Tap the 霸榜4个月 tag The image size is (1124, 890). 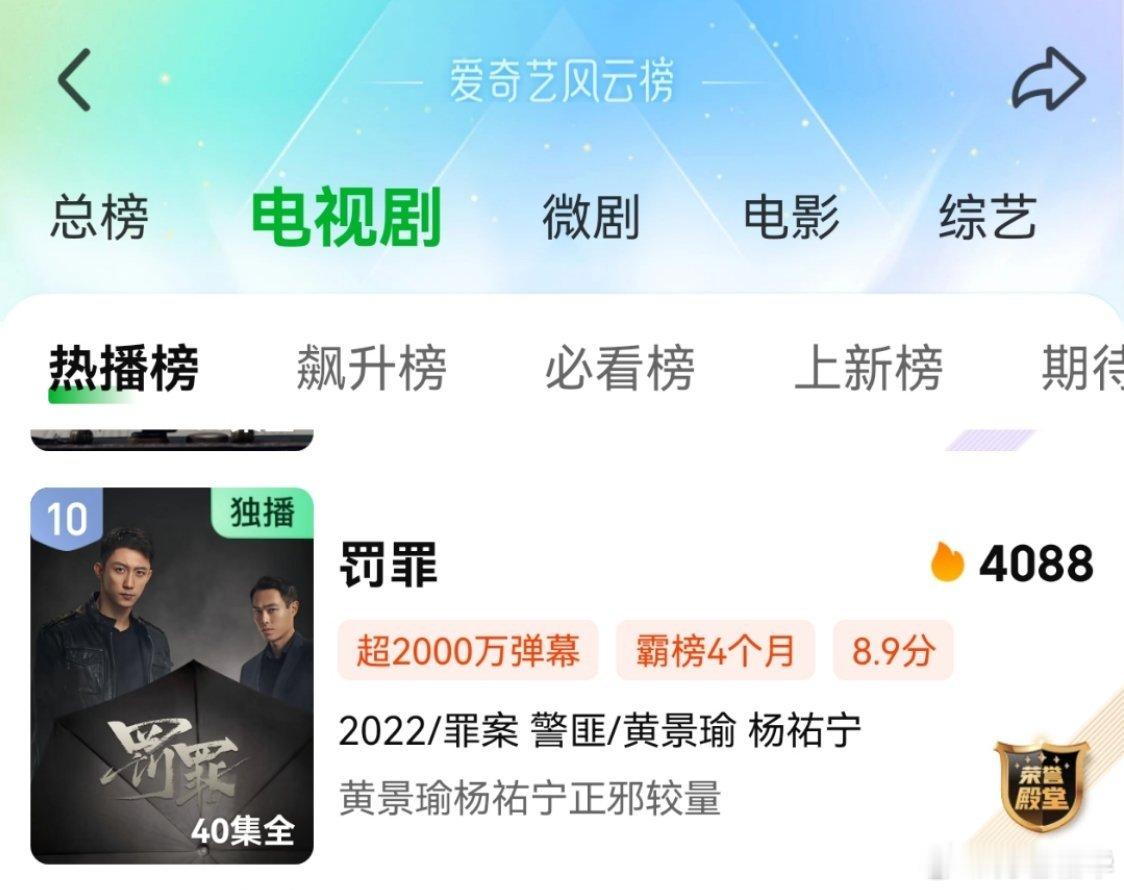click(715, 651)
